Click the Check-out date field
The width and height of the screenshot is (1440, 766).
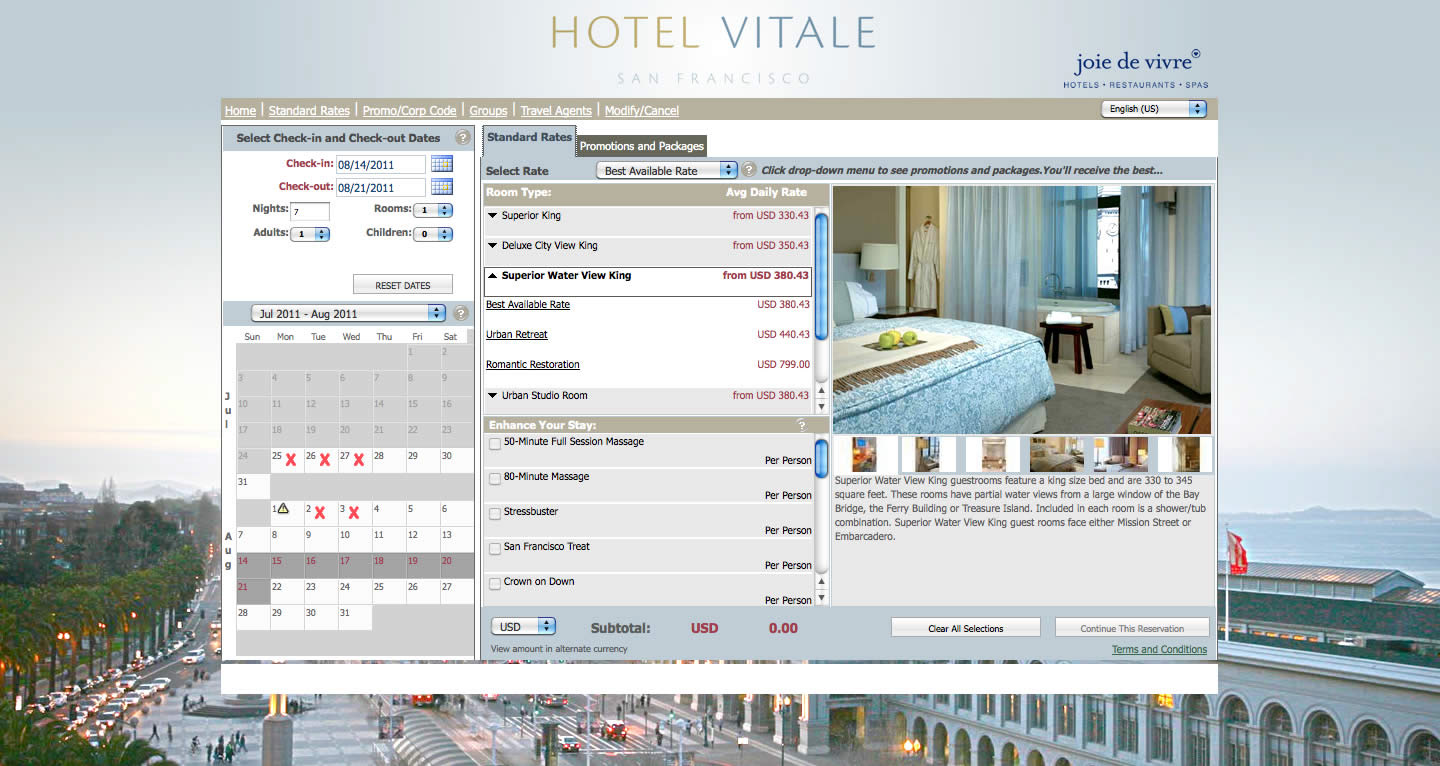click(x=381, y=188)
